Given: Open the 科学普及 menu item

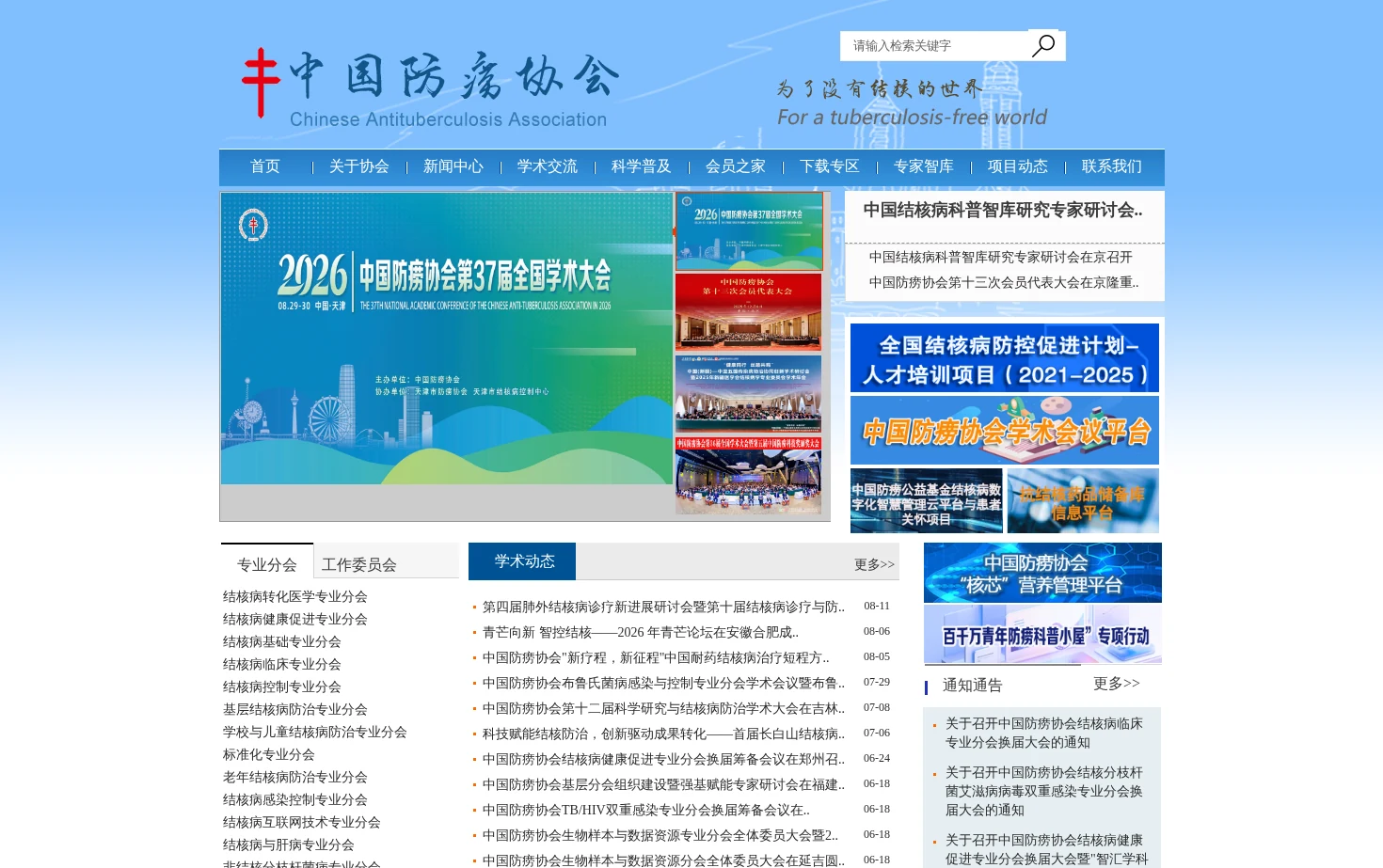Looking at the screenshot, I should (x=642, y=166).
